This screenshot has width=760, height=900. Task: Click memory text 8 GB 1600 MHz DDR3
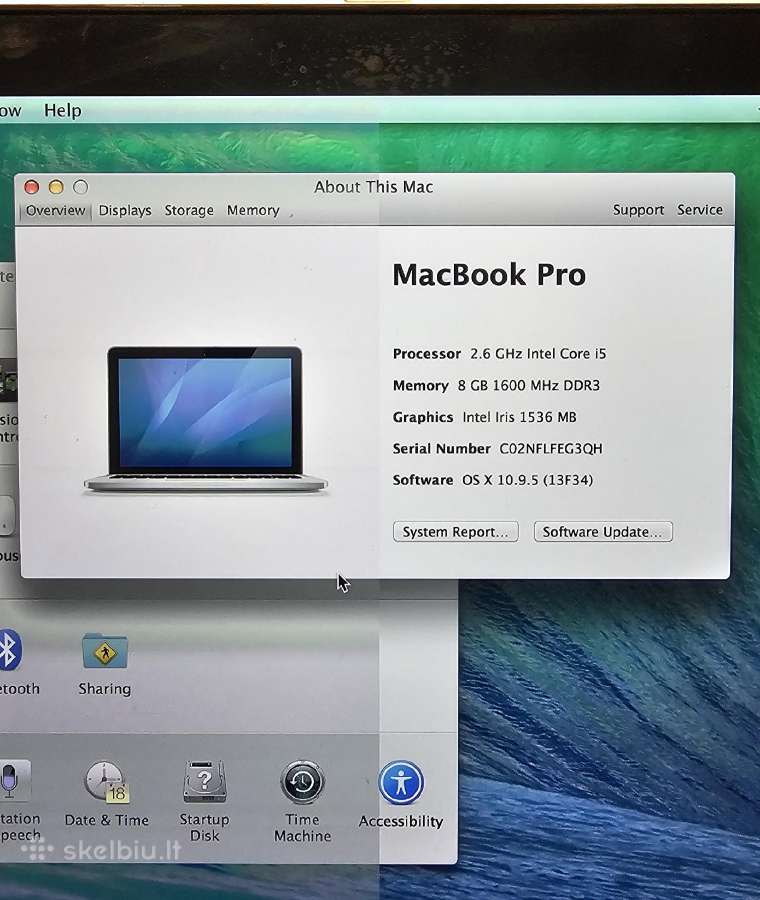pos(529,385)
